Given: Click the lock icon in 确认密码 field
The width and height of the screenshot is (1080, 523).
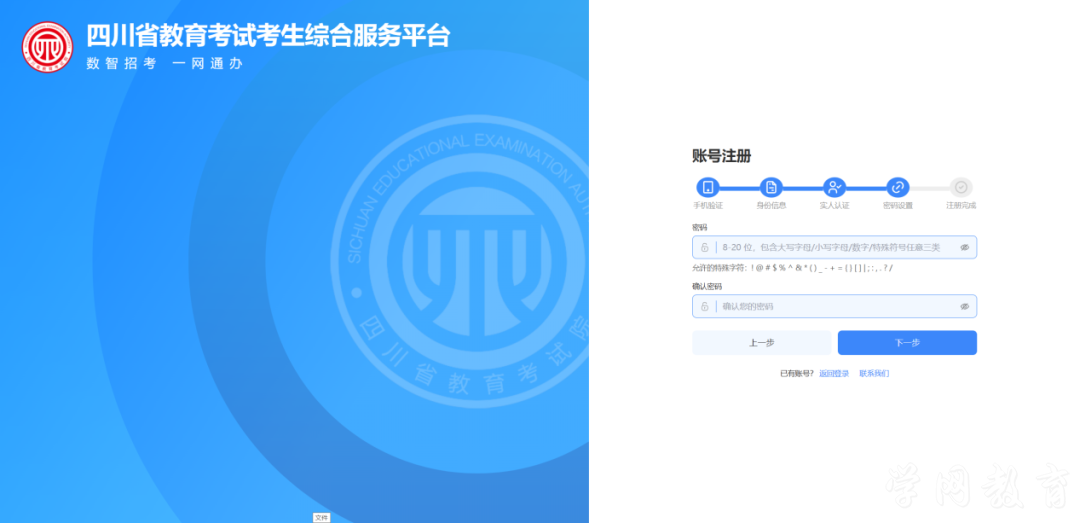Looking at the screenshot, I should point(705,307).
